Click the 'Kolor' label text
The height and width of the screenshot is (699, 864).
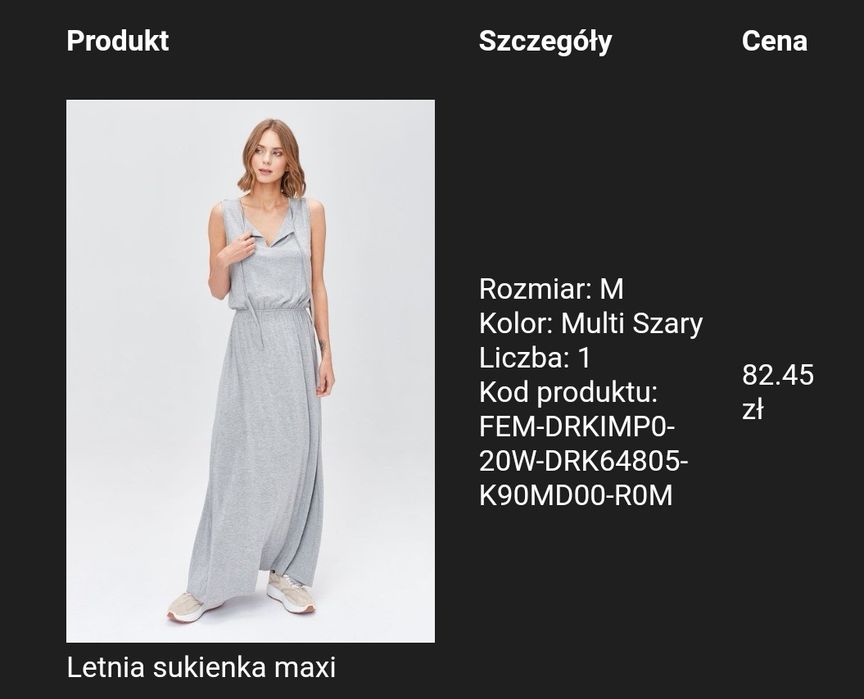(516, 324)
